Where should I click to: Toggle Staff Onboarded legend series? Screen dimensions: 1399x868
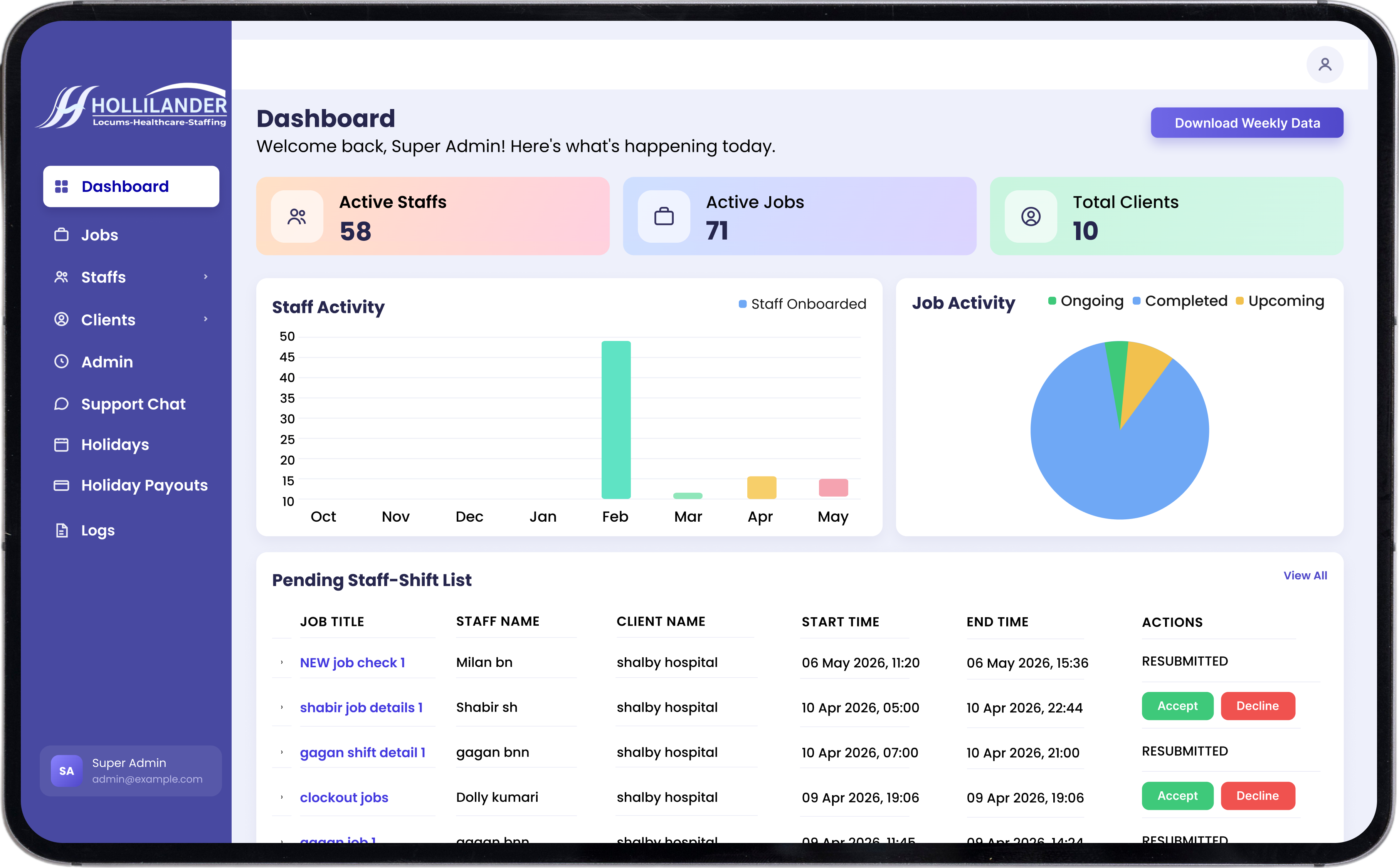click(x=802, y=304)
